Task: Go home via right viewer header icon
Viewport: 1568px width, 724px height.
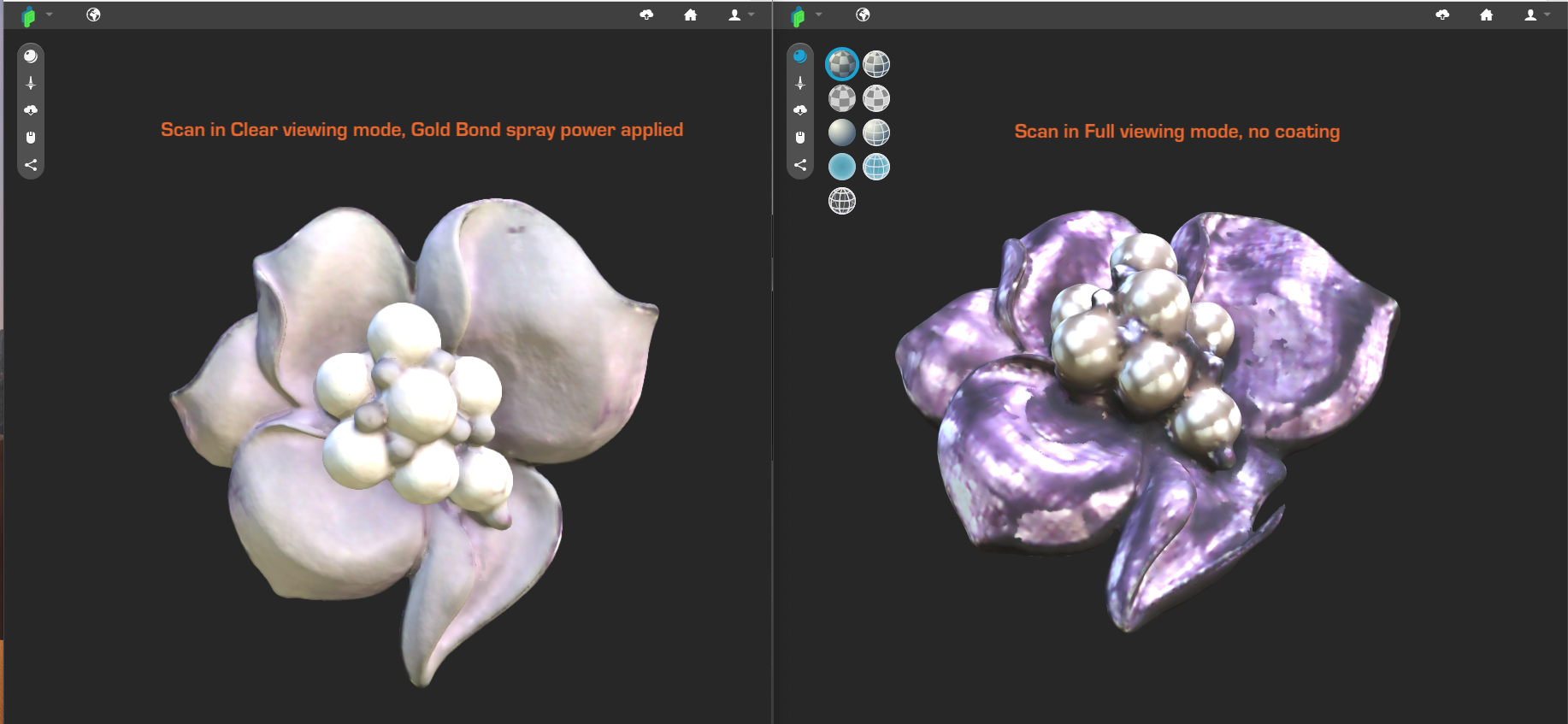Action: point(1487,15)
